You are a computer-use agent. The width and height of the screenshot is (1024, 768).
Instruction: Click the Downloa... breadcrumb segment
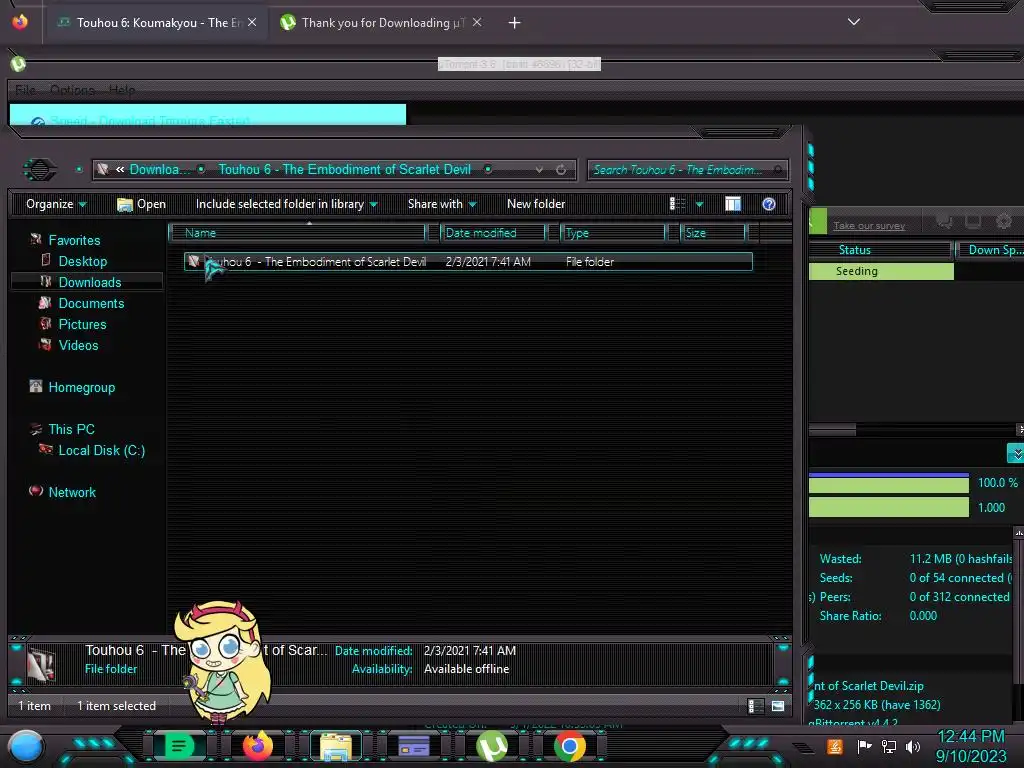160,170
